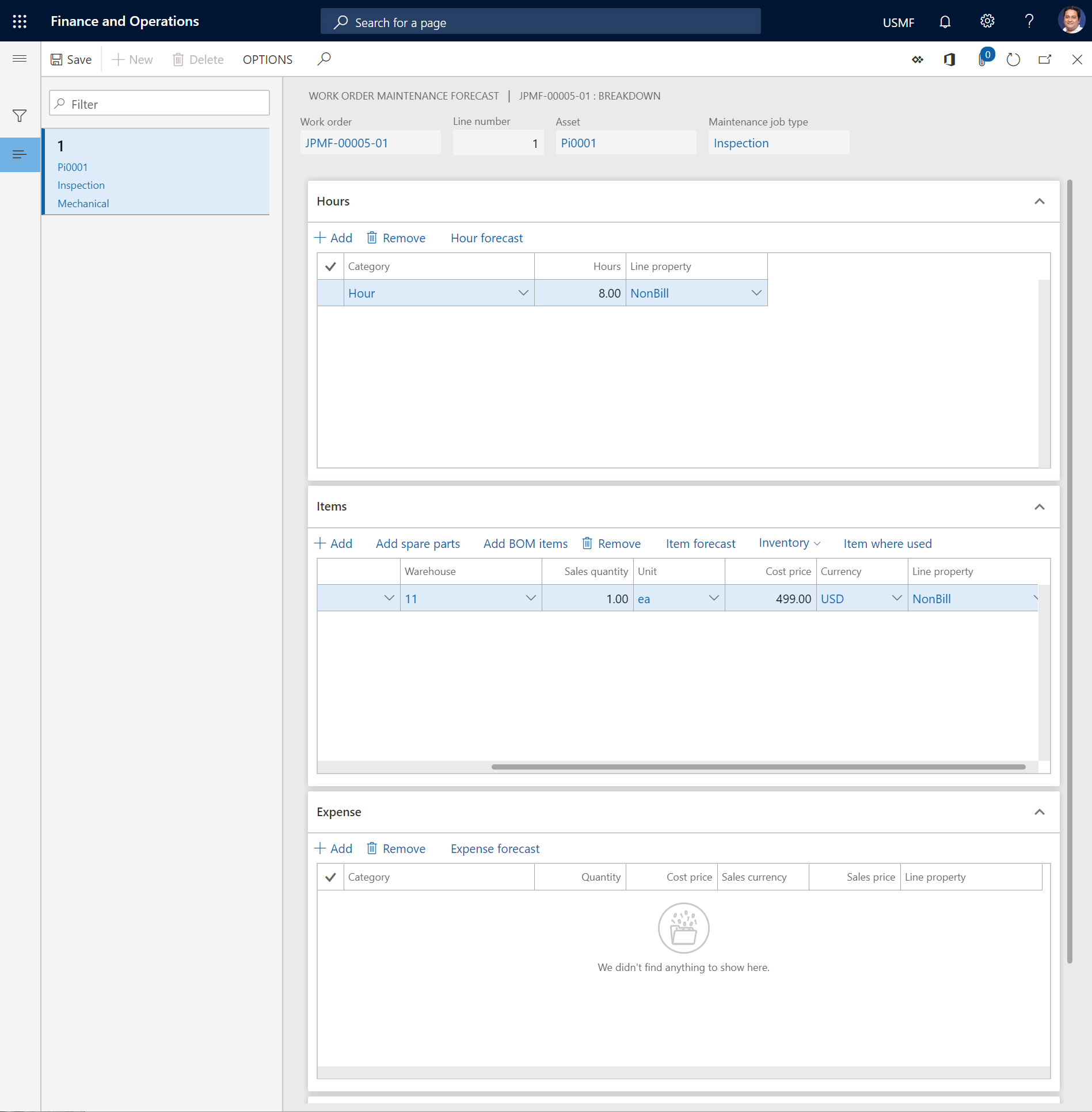
Task: Open the Hour category dropdown
Action: coord(523,293)
